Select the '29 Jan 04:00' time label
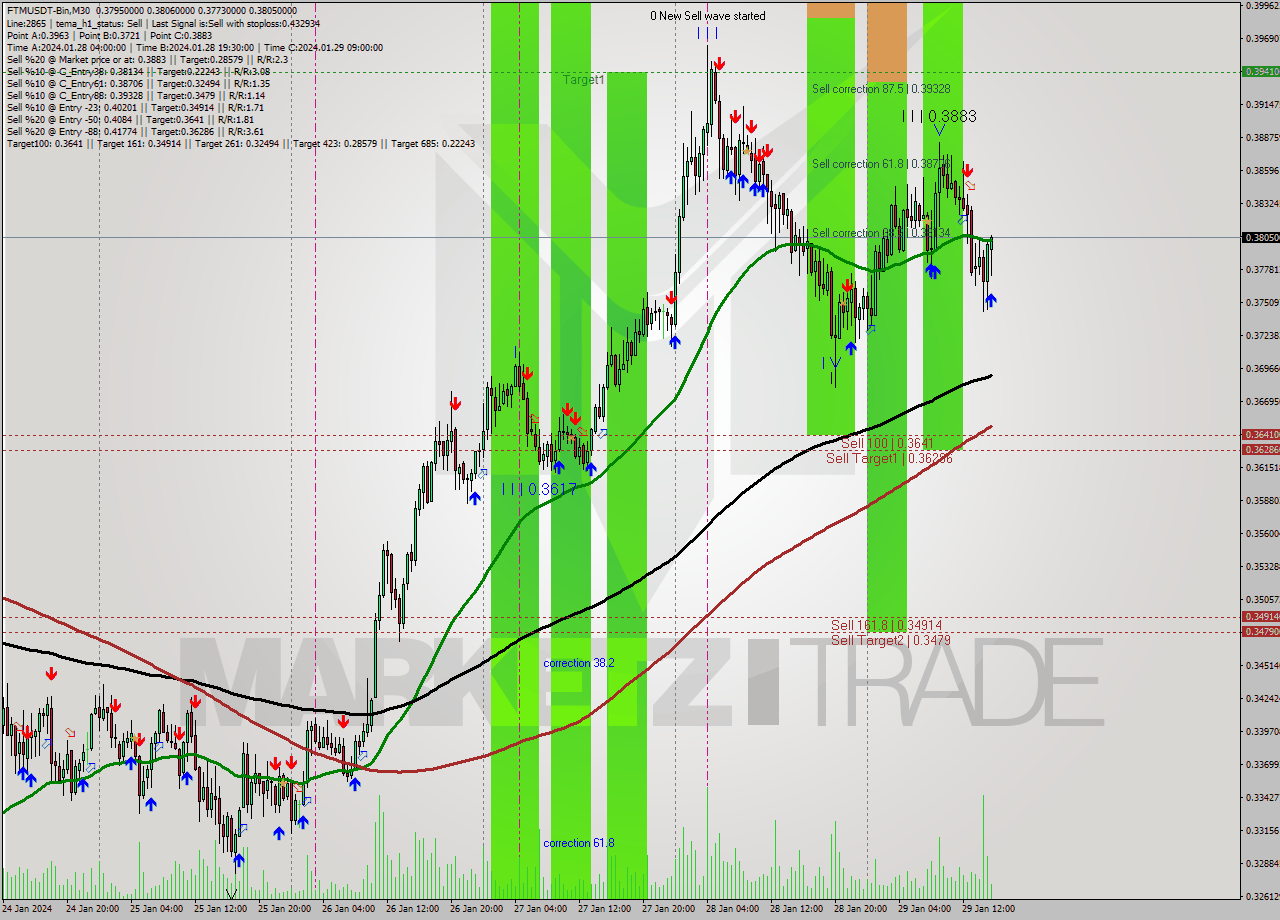This screenshot has height=920, width=1280. tap(927, 909)
